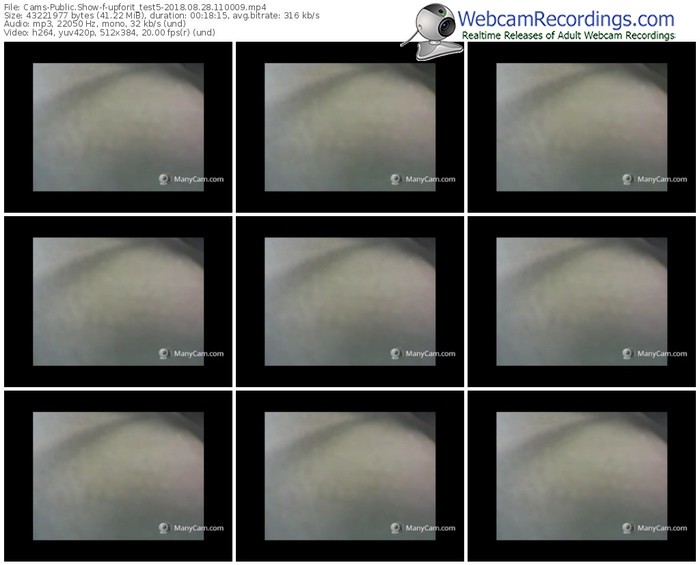Image resolution: width=700 pixels, height=565 pixels.
Task: Click the ManyCam icon in the bottom-right thumbnail
Action: pos(626,527)
